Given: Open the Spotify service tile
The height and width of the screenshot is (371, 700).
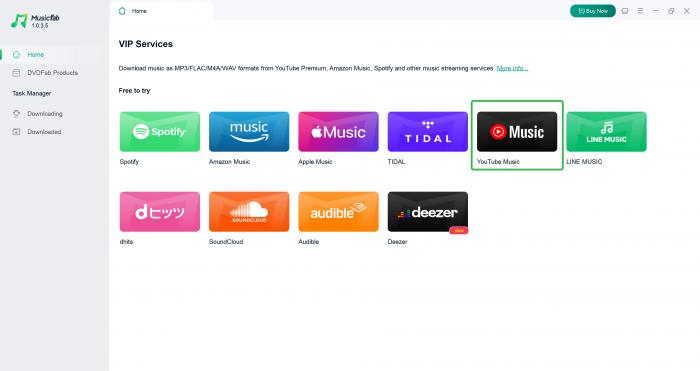Looking at the screenshot, I should point(160,132).
